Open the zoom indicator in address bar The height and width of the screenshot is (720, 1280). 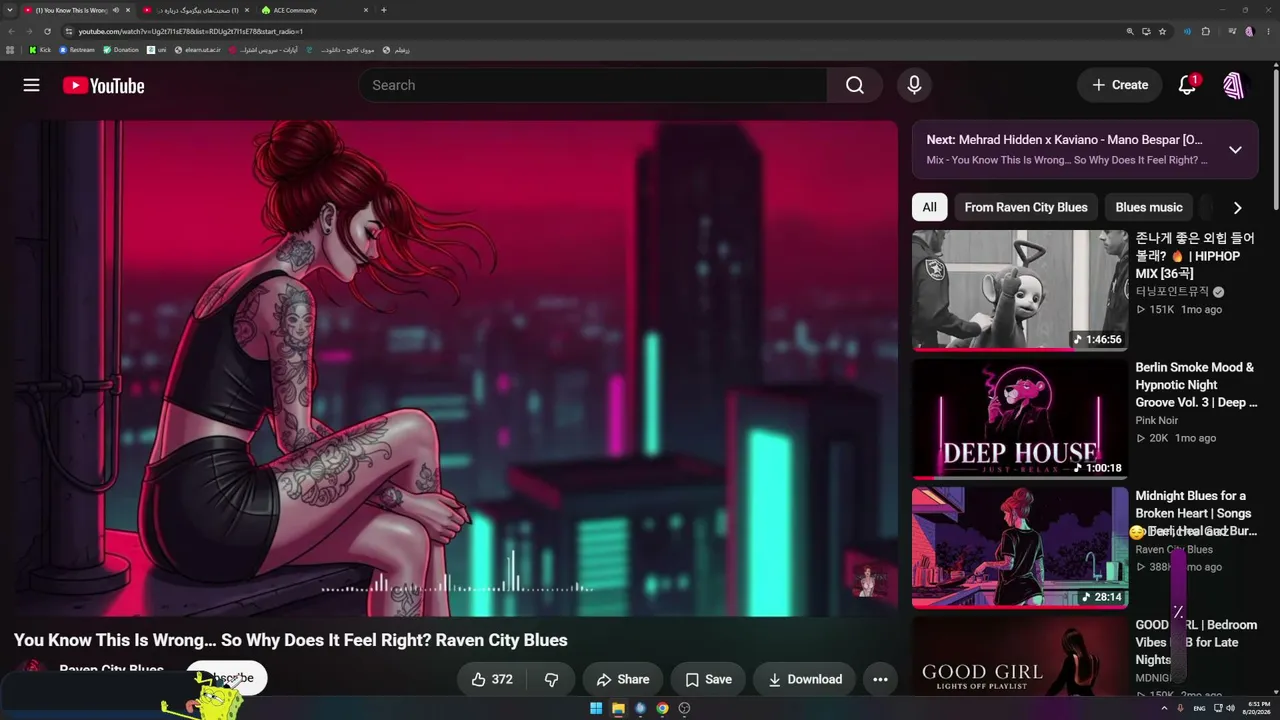tap(1130, 31)
